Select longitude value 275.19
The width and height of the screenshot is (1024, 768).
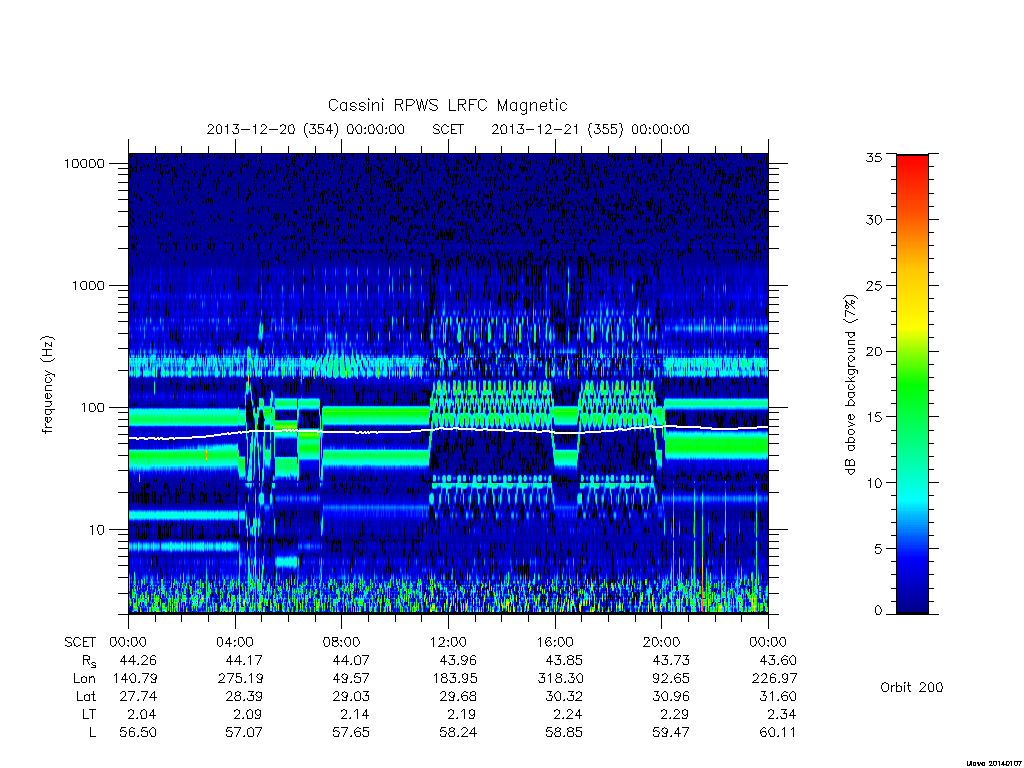tap(240, 679)
